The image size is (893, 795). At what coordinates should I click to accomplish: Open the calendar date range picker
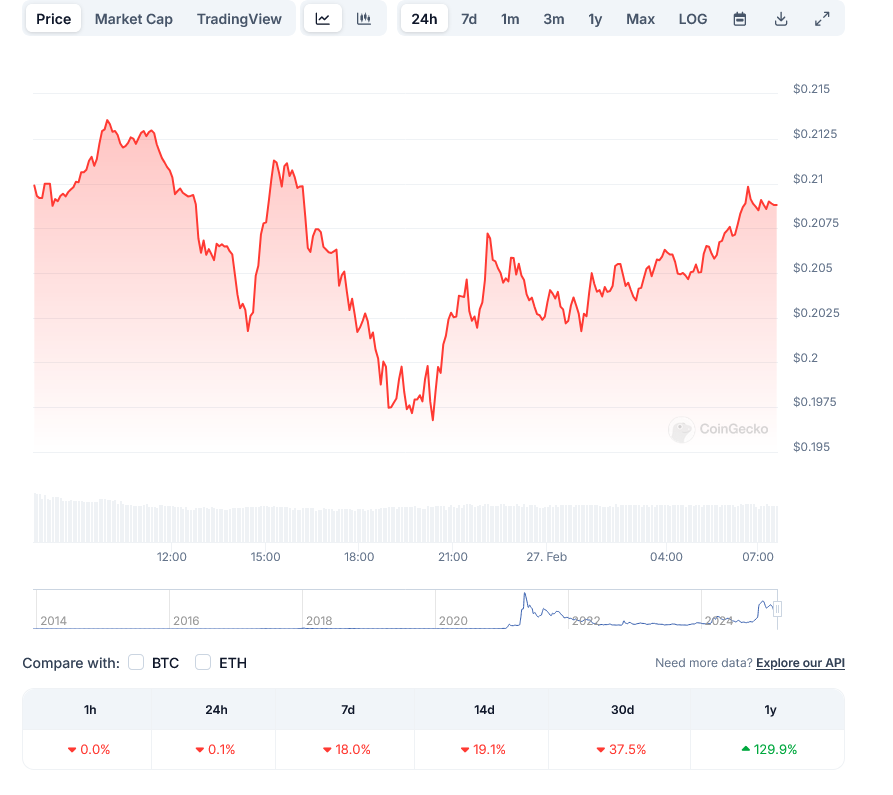point(740,19)
